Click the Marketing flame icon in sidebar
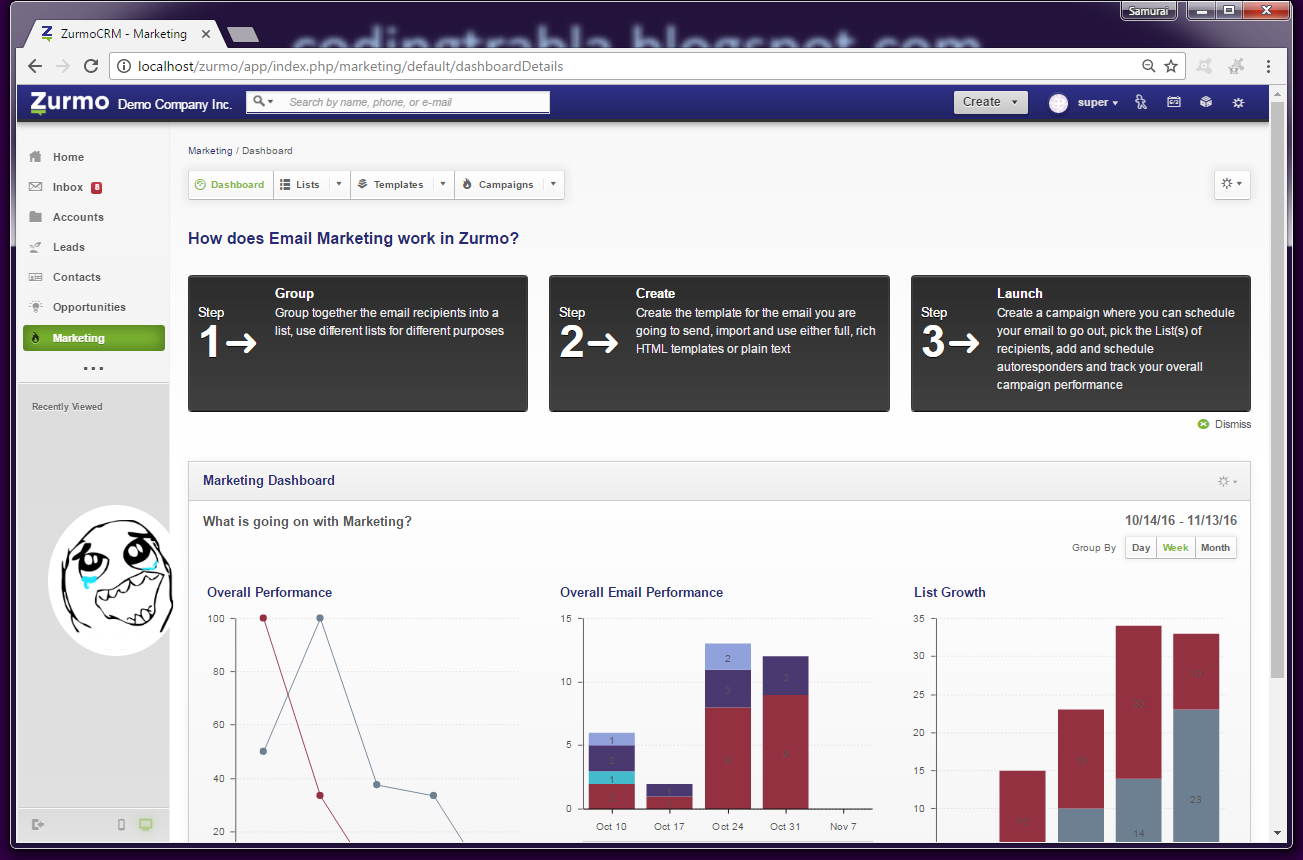This screenshot has width=1303, height=860. [x=36, y=338]
